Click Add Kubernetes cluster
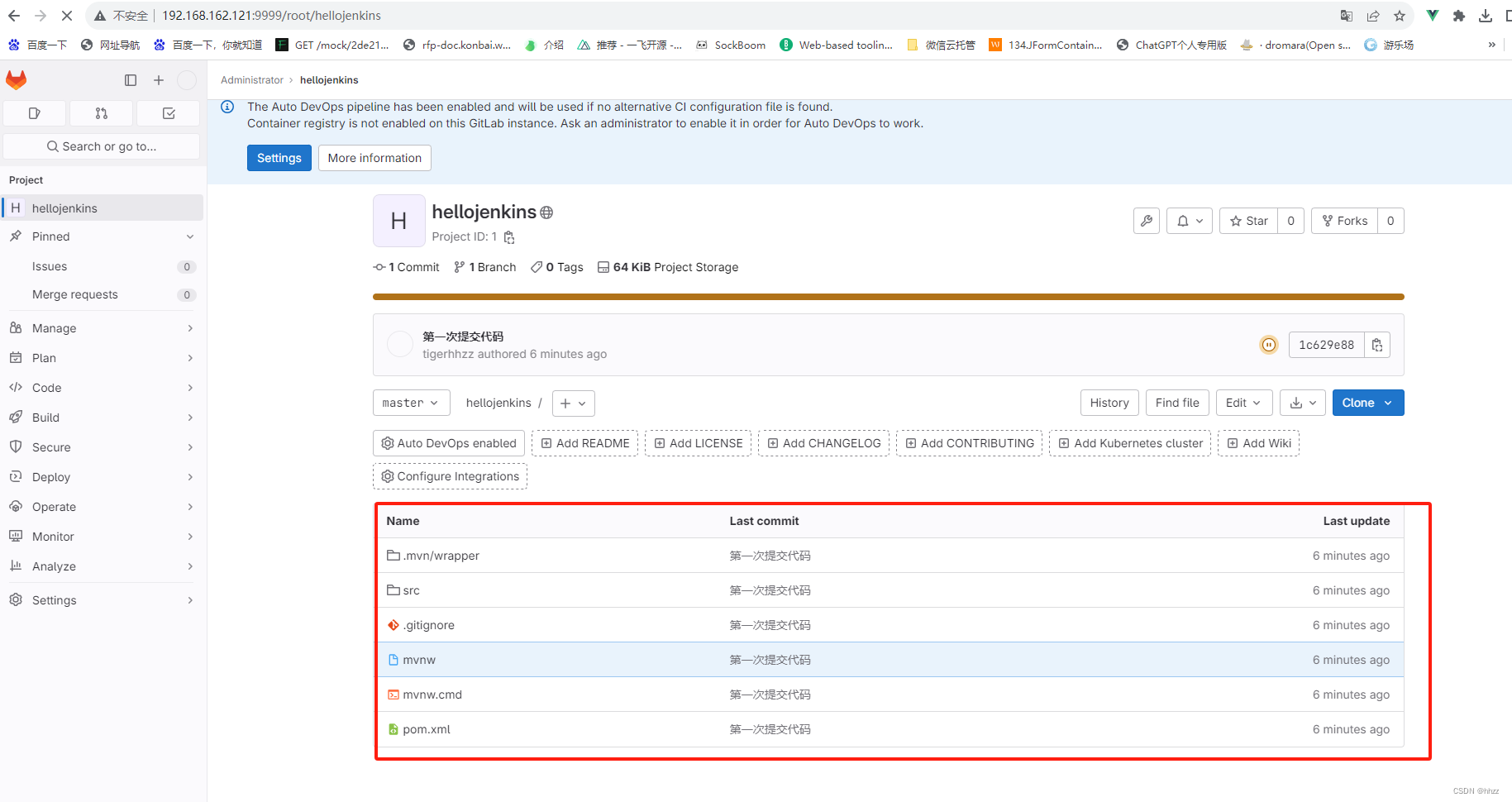The width and height of the screenshot is (1512, 802). [1130, 443]
